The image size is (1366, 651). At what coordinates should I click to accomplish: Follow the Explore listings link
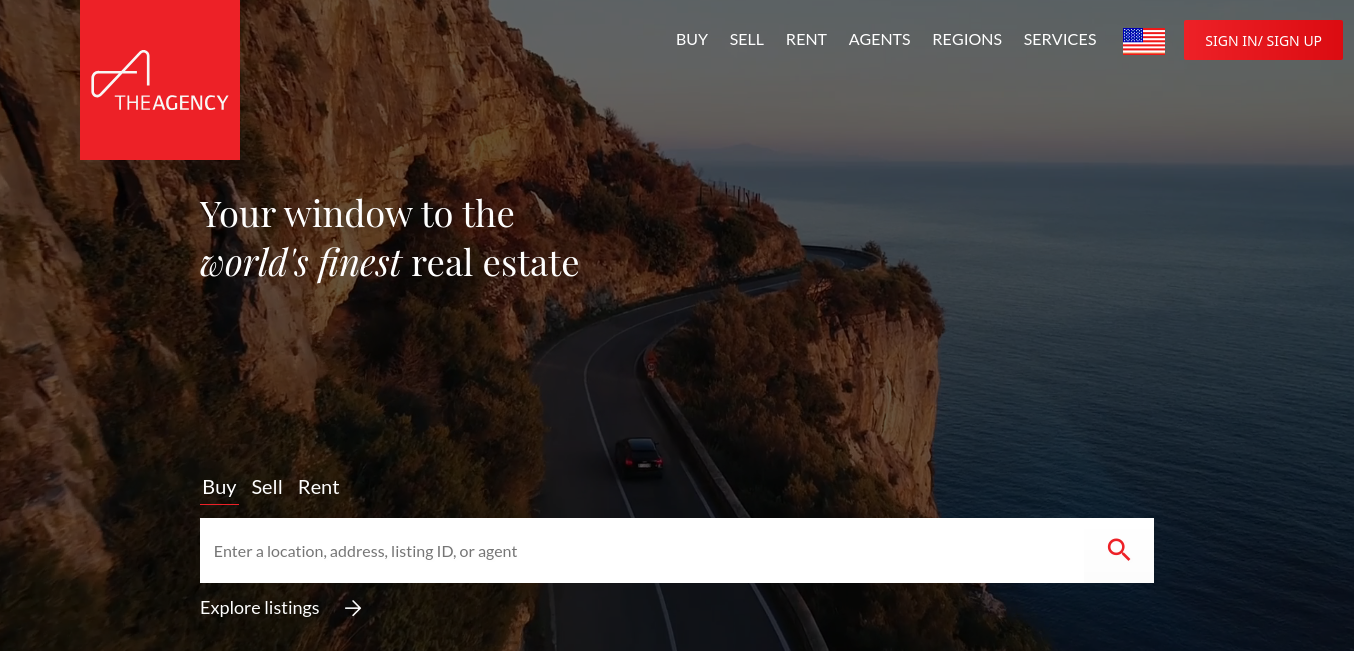260,608
